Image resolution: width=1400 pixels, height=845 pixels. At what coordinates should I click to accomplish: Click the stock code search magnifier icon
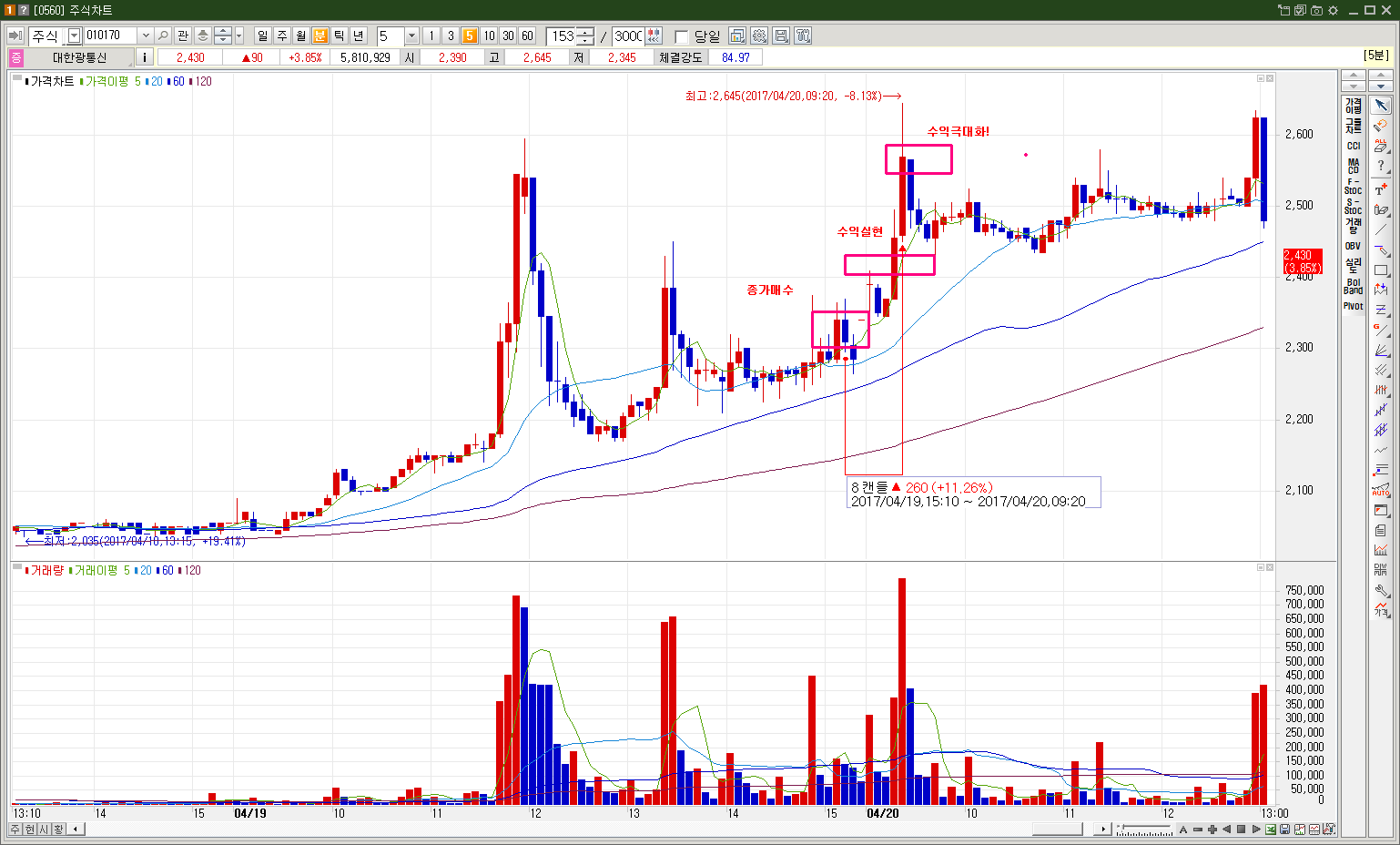163,36
